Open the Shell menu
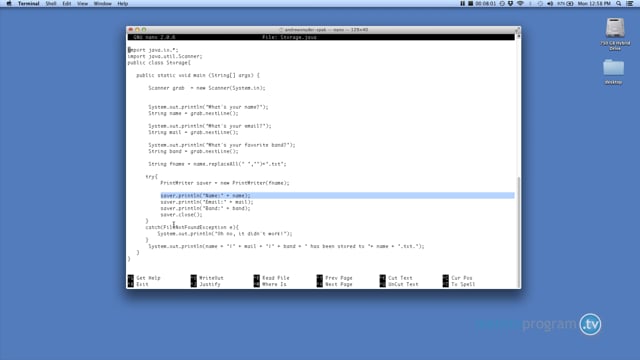 click(x=51, y=4)
